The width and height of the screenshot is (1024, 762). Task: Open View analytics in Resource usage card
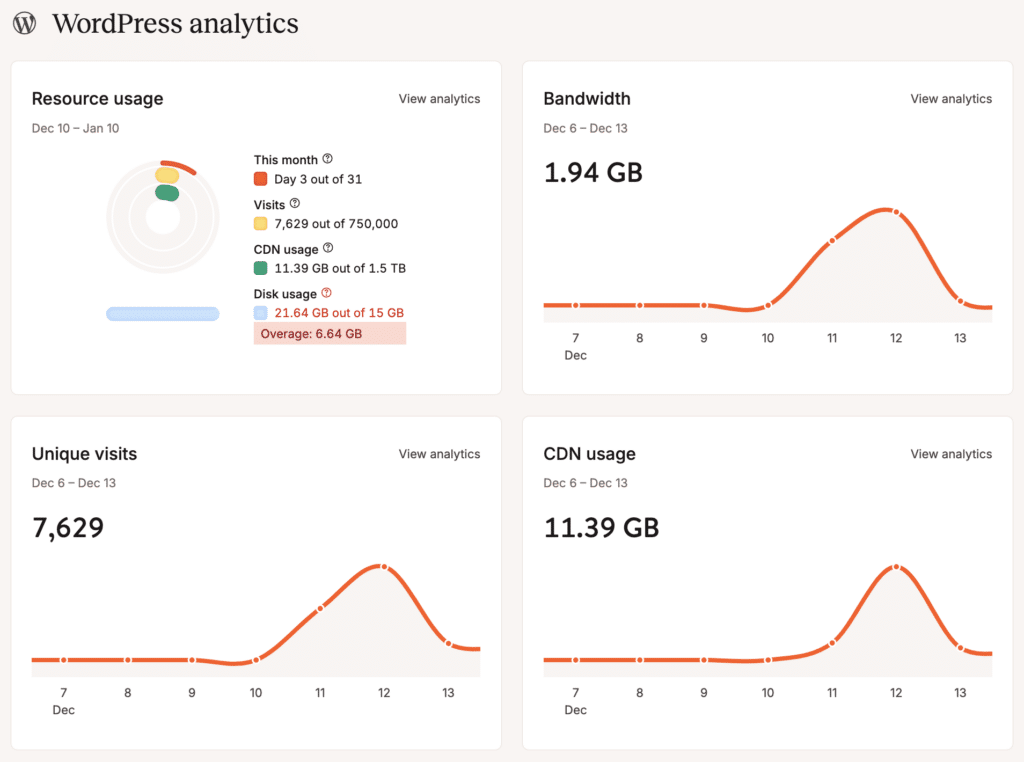[x=439, y=98]
